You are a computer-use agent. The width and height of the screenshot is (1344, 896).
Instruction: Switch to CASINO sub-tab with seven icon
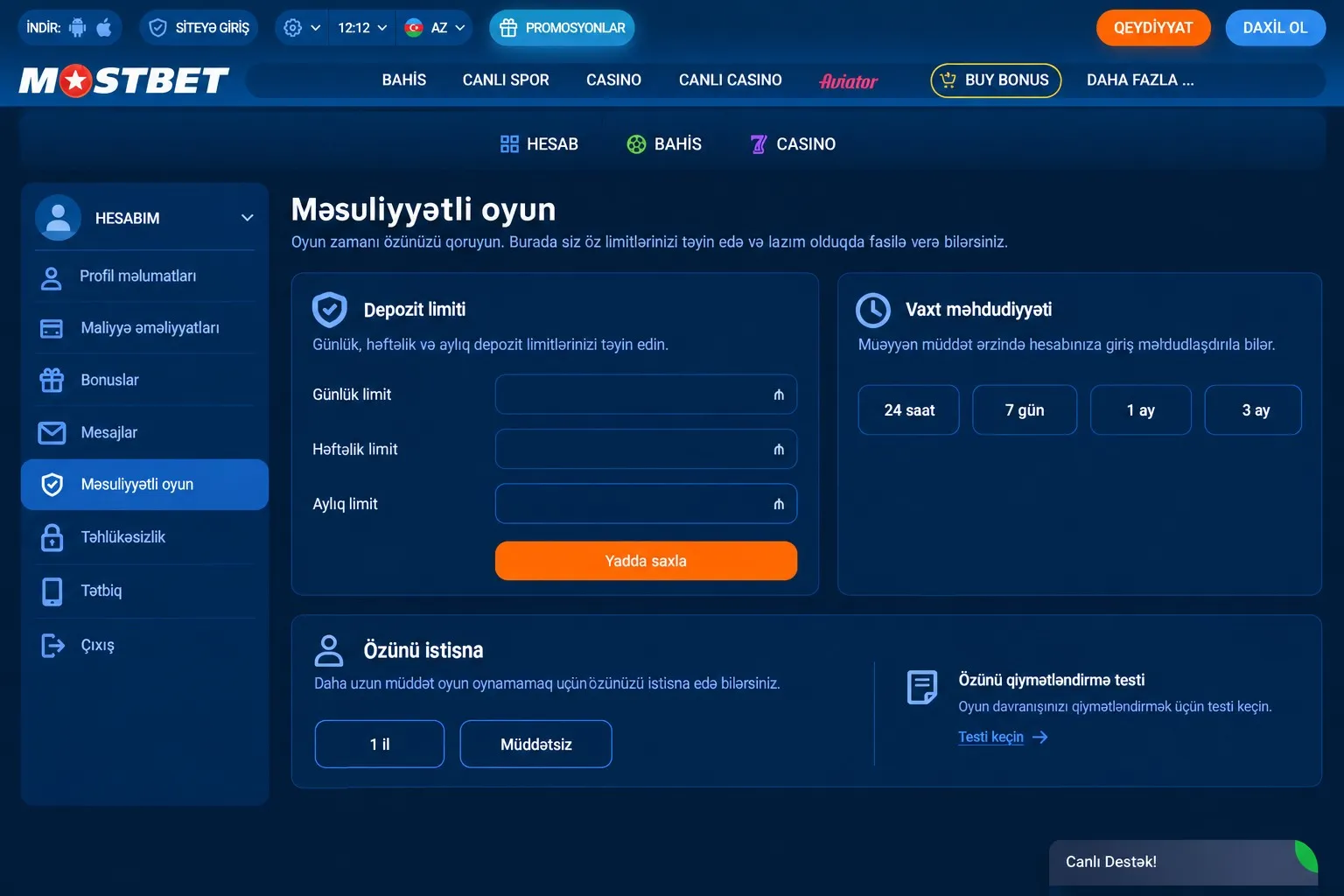pos(793,144)
